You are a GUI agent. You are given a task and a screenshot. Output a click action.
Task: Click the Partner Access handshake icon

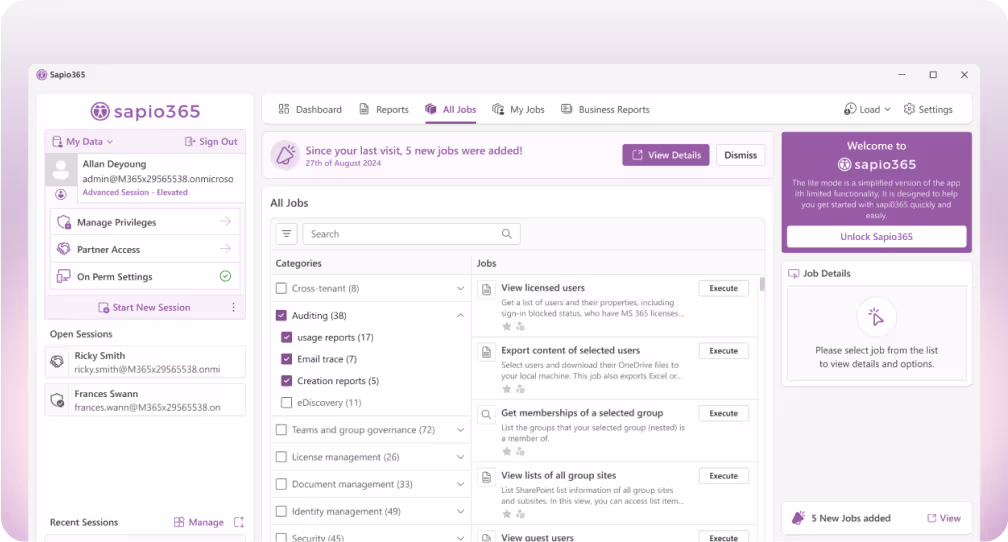point(64,249)
